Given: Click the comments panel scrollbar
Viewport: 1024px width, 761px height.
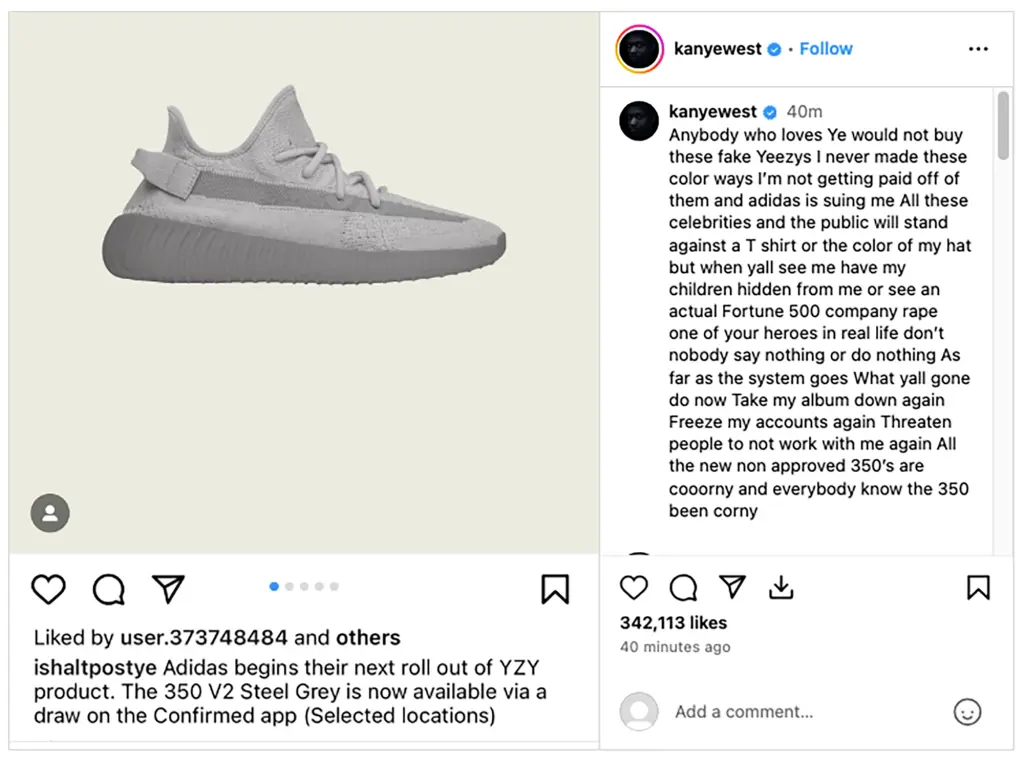Looking at the screenshot, I should pyautogui.click(x=1003, y=126).
